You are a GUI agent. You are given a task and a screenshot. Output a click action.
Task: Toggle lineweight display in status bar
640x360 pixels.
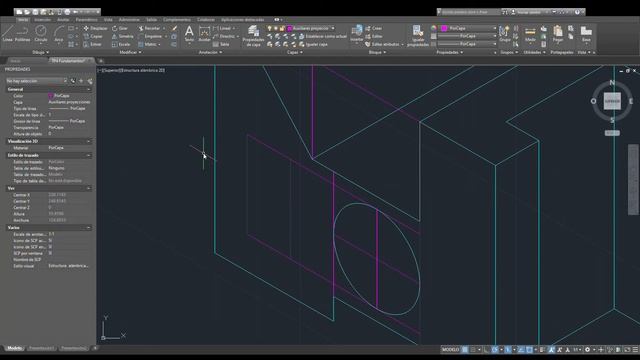click(542, 350)
